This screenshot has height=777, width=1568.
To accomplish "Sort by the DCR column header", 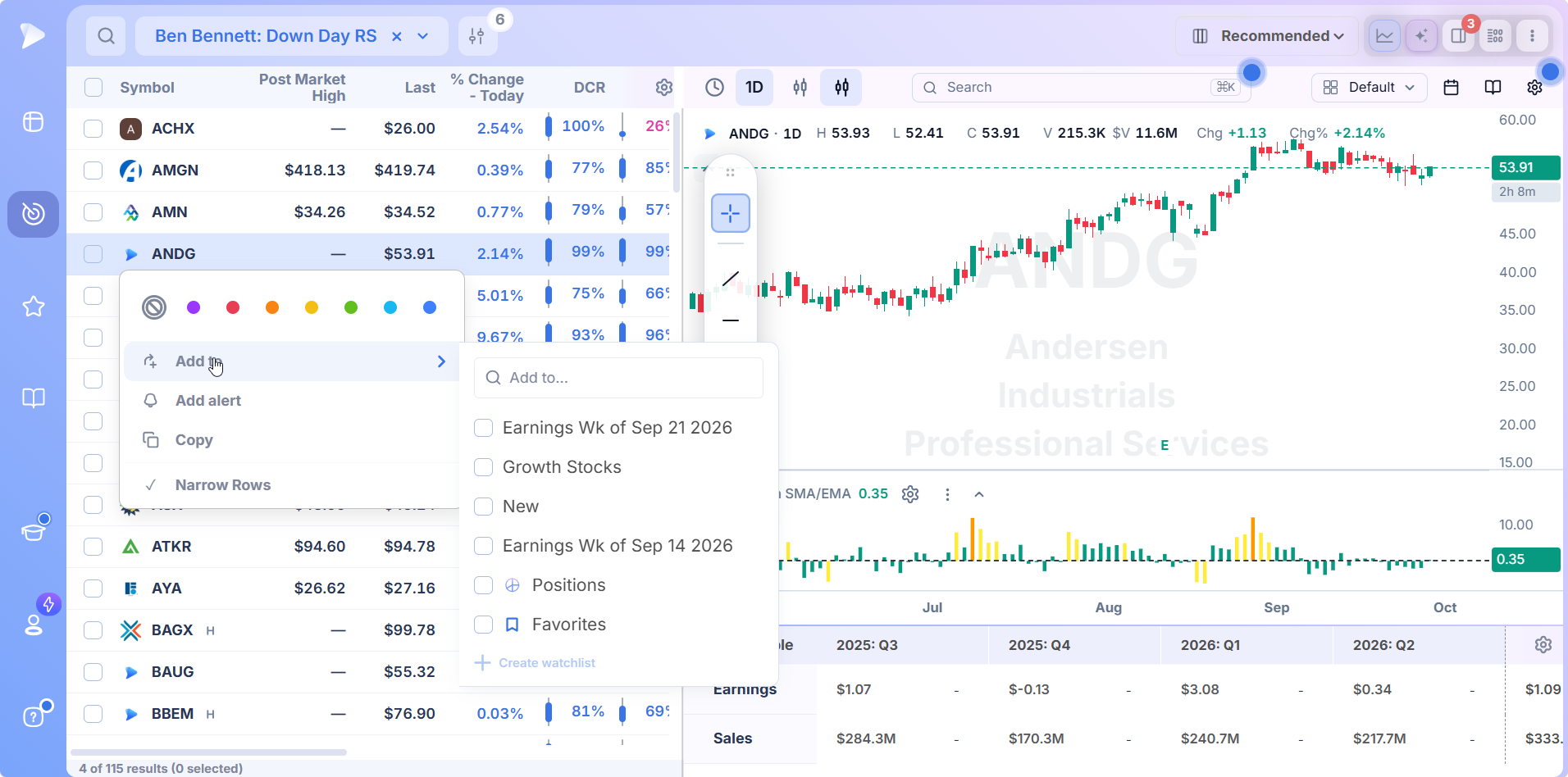I will [589, 87].
